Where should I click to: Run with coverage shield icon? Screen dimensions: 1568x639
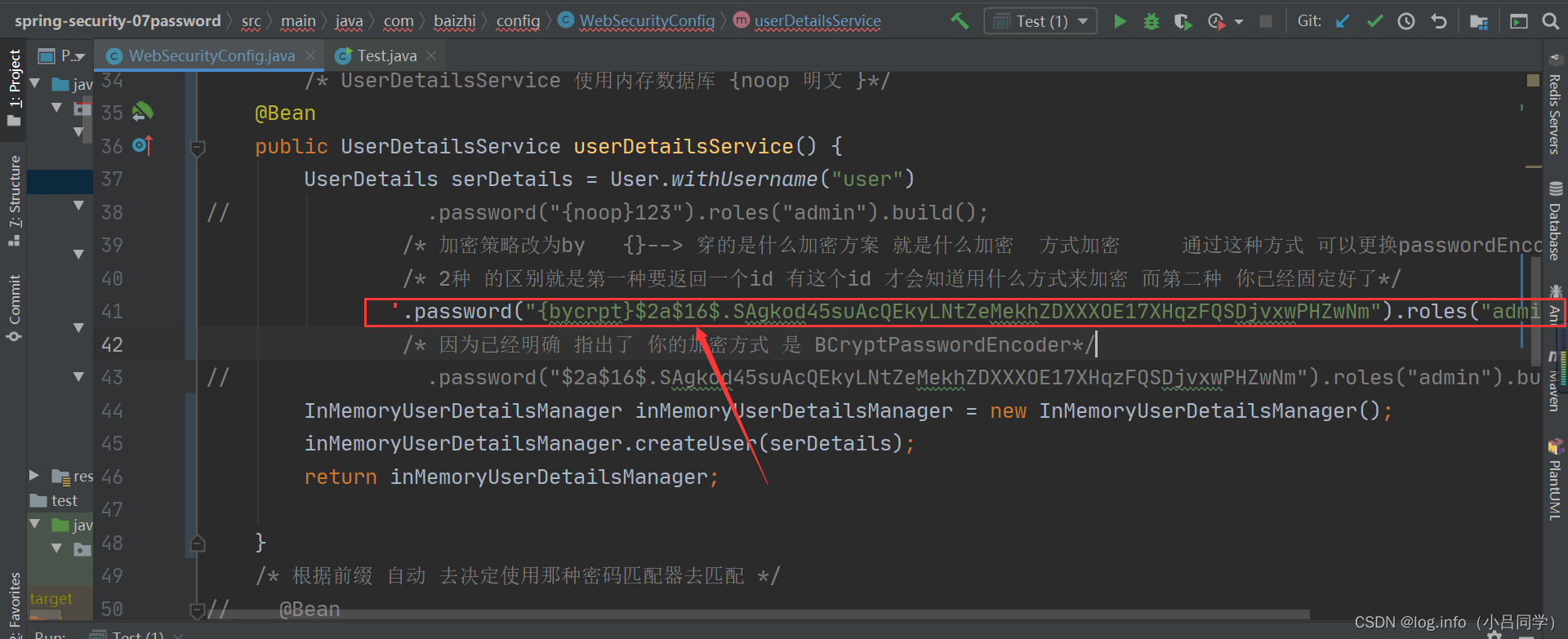(1183, 21)
